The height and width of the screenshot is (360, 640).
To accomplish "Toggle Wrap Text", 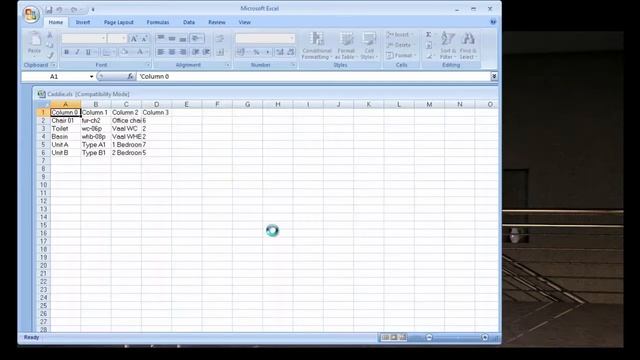I will [220, 38].
